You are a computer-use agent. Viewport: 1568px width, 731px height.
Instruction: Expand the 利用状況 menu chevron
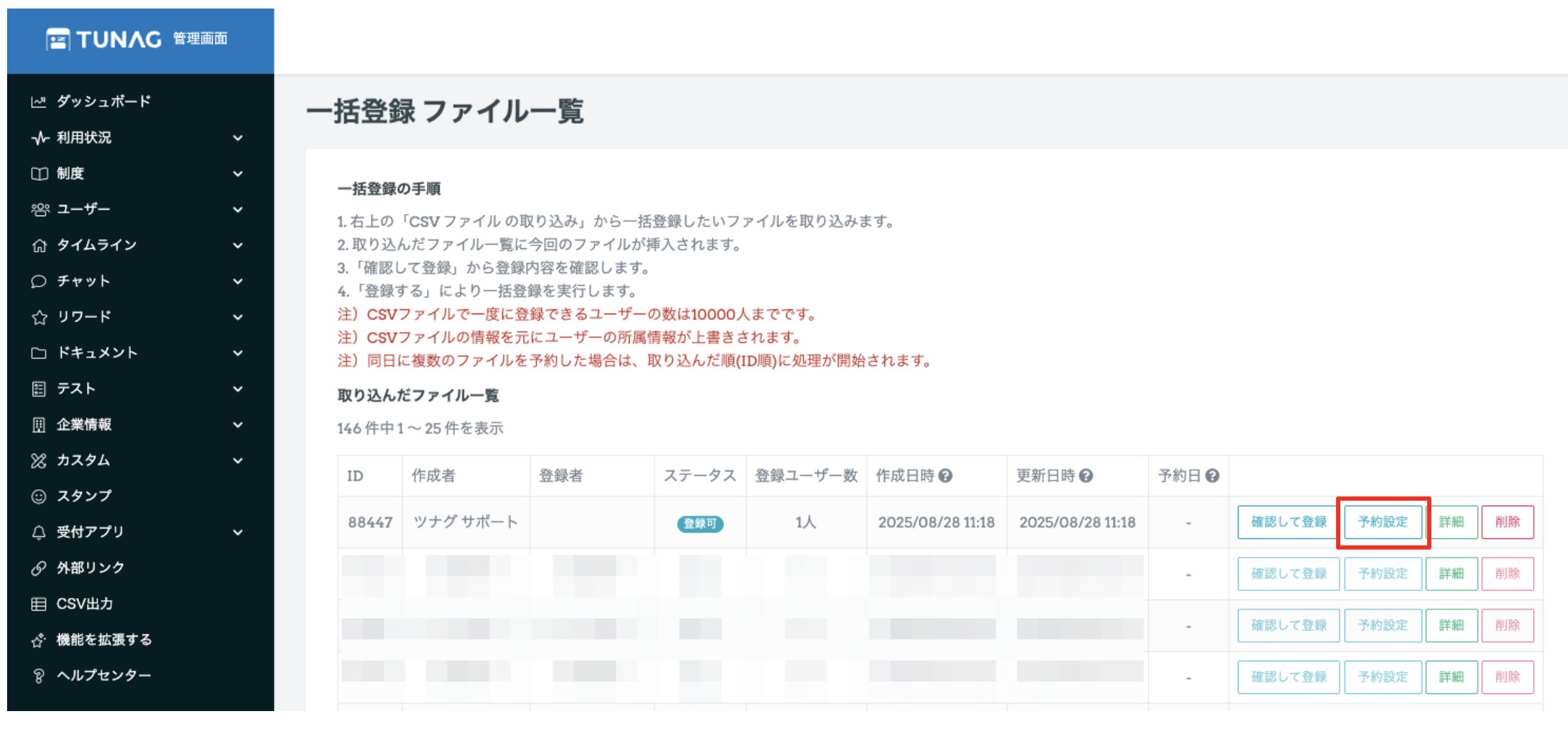point(238,138)
